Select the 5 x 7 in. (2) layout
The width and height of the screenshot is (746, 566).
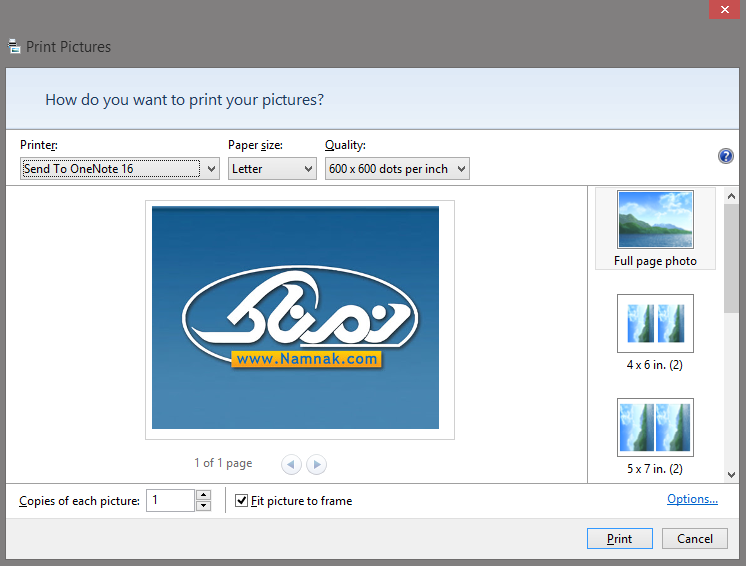[655, 437]
